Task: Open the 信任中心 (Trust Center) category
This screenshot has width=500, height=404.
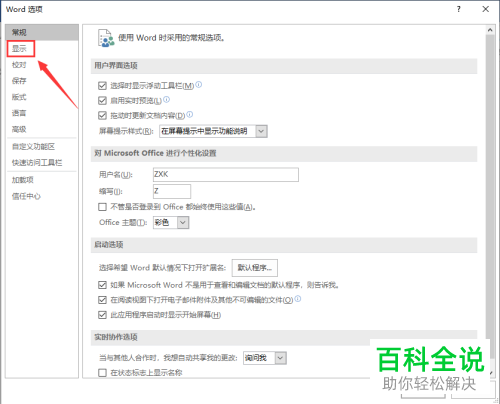Action: point(26,196)
